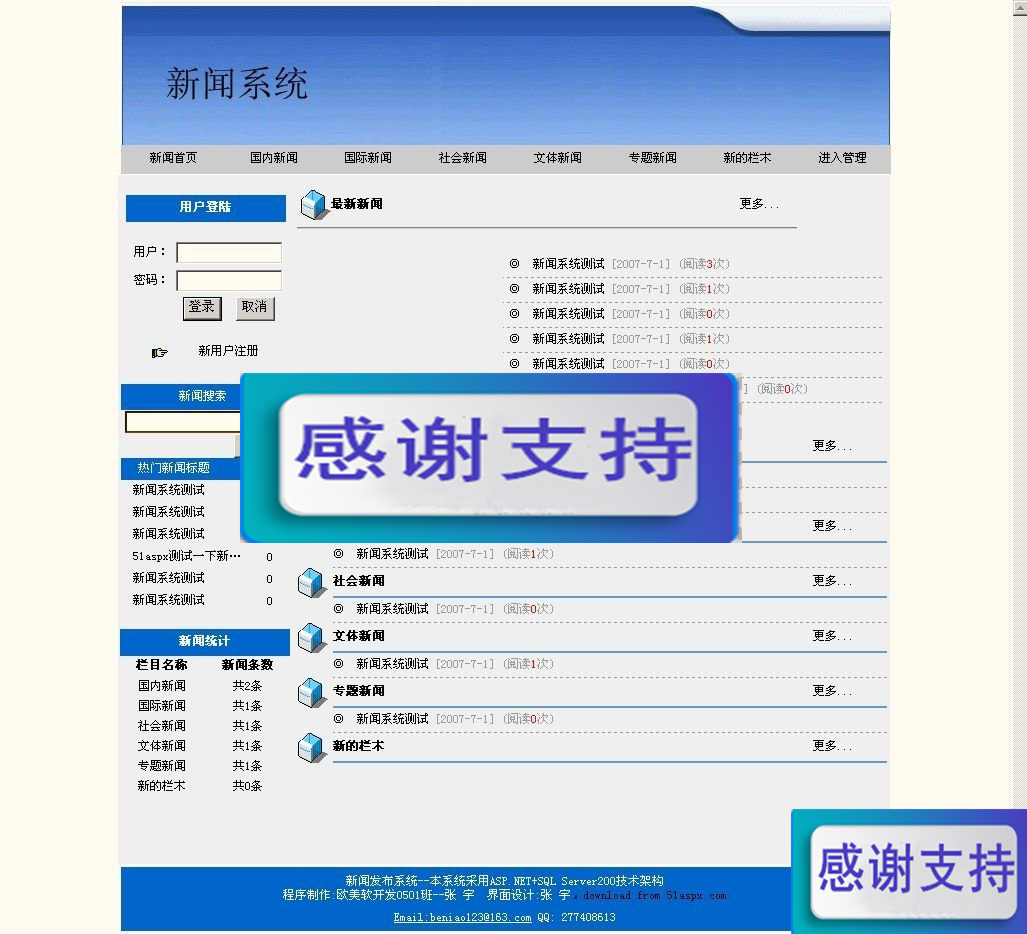The height and width of the screenshot is (934, 1027).
Task: Focus the 用户 username input field
Action: tap(229, 253)
